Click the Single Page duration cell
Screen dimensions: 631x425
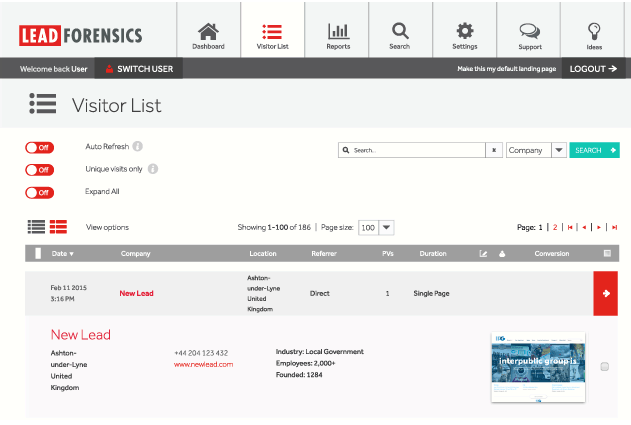tap(431, 293)
